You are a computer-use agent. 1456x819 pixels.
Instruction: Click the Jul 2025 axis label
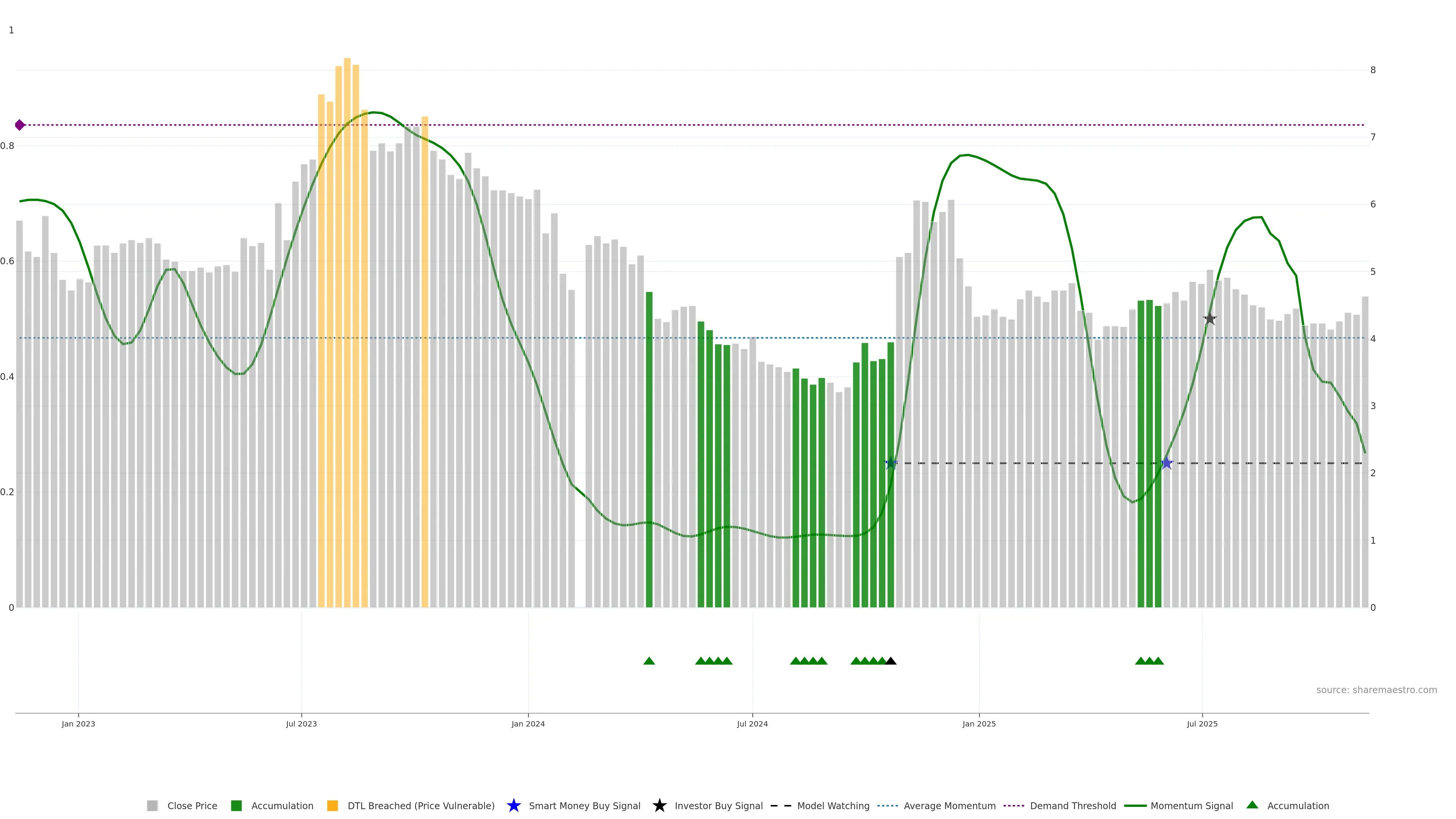click(x=1202, y=723)
